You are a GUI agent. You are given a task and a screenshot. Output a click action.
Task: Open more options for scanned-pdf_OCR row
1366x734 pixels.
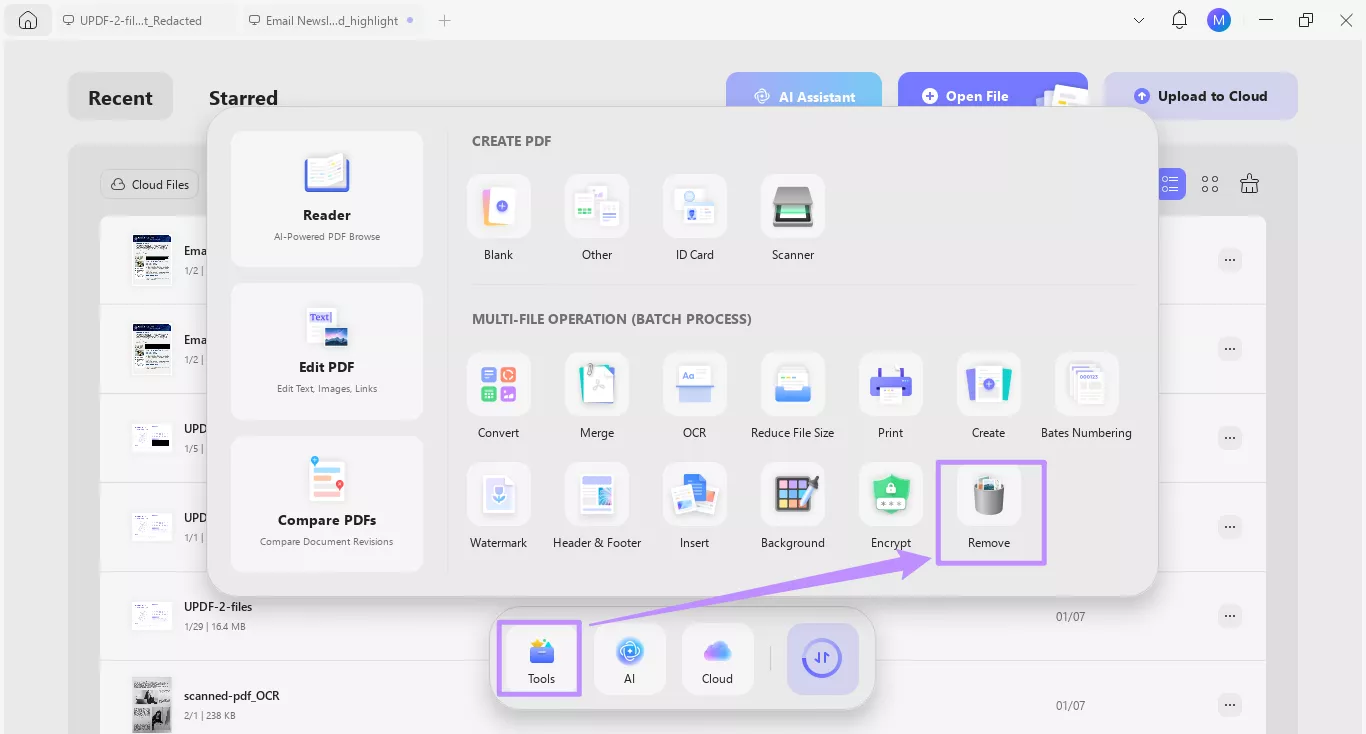pos(1230,705)
